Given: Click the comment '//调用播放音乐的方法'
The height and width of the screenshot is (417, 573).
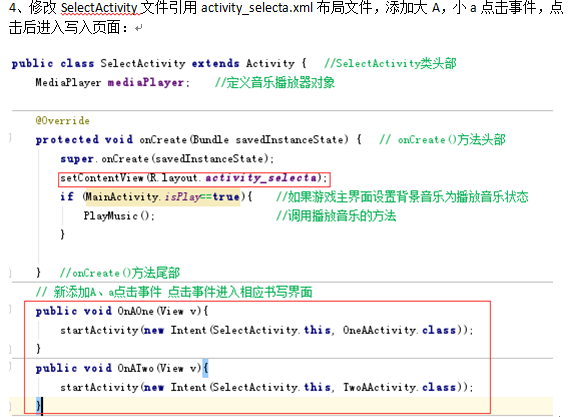Looking at the screenshot, I should pyautogui.click(x=336, y=216).
